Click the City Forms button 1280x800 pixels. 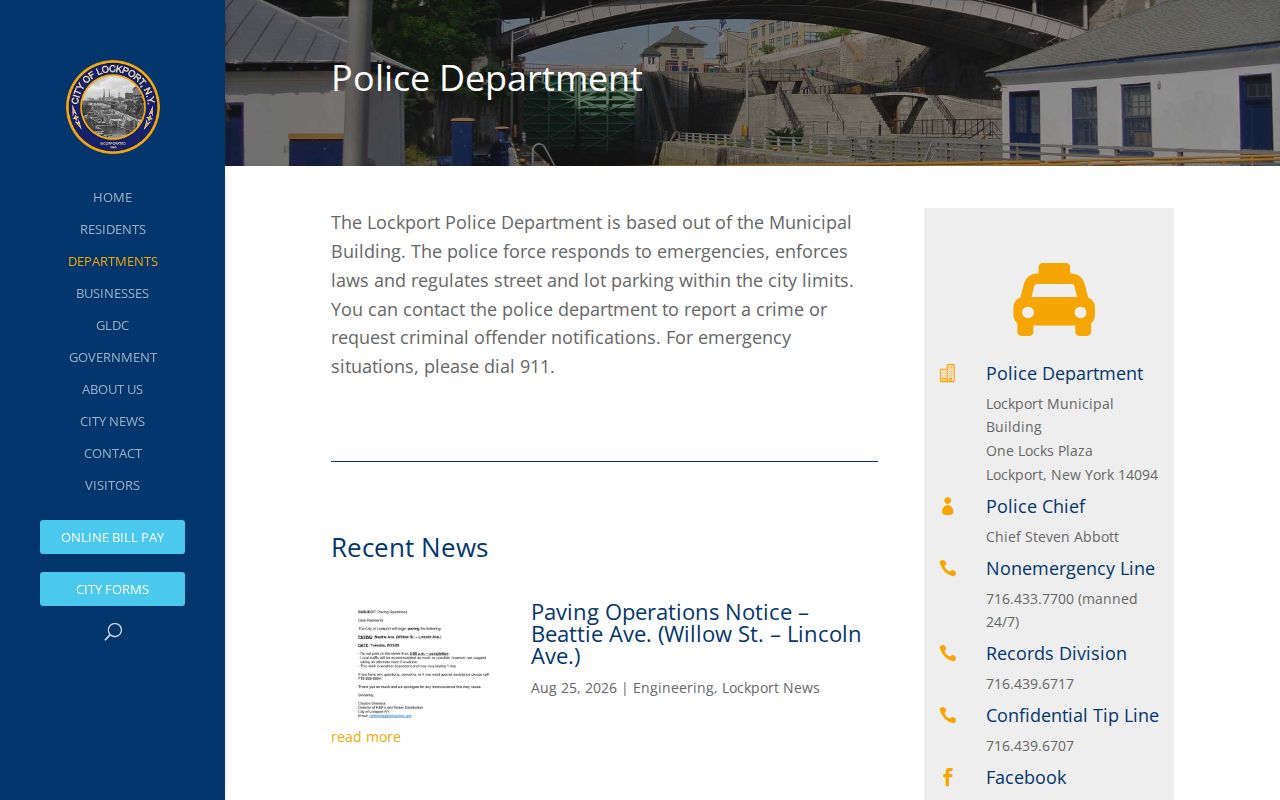[x=112, y=589]
